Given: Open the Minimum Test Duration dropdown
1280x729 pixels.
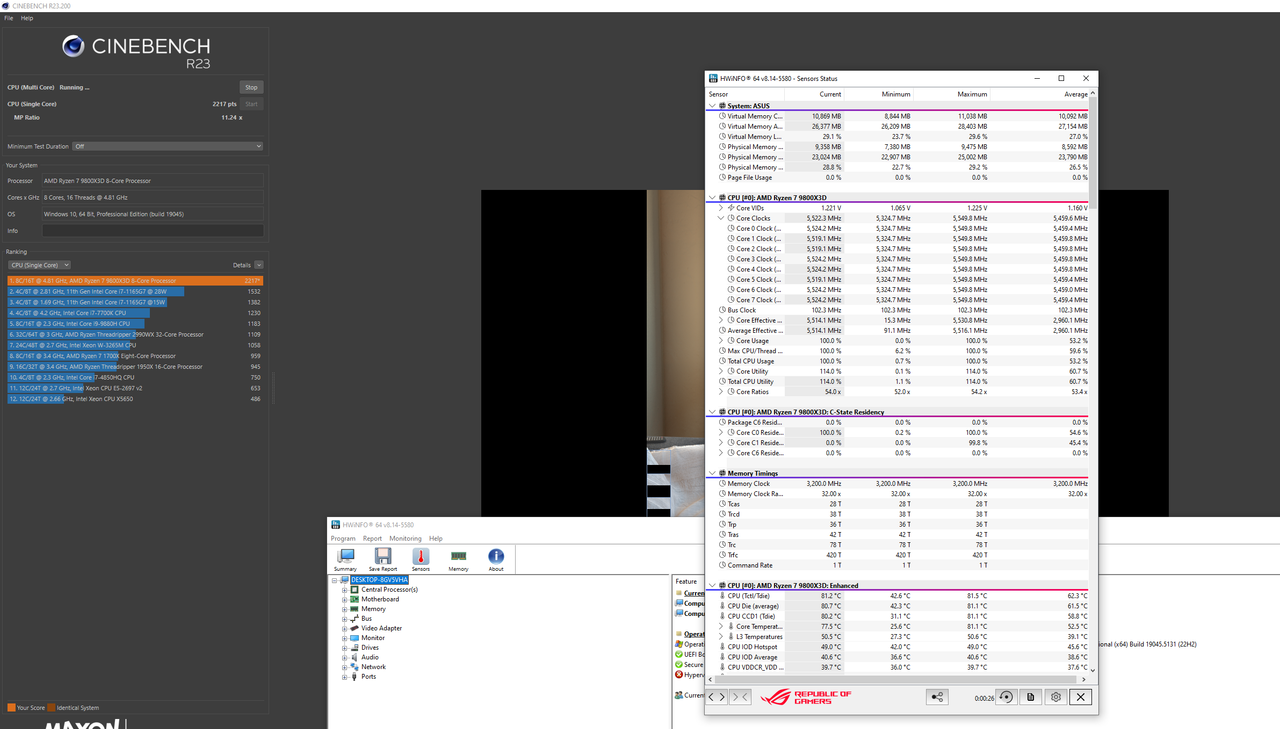Looking at the screenshot, I should (167, 146).
